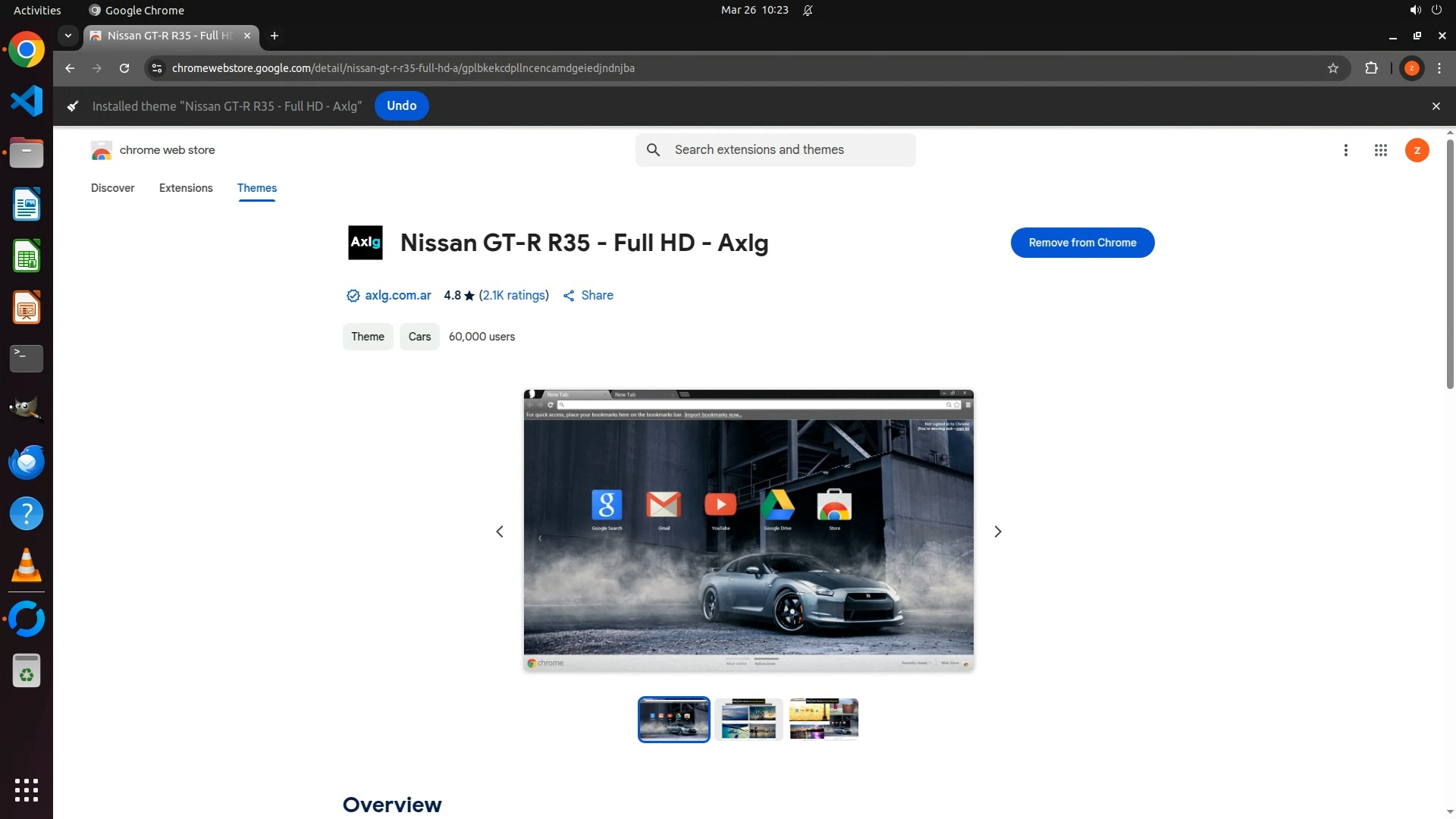Open Thunderbird from the dock
This screenshot has height=819, width=1456.
tap(27, 462)
